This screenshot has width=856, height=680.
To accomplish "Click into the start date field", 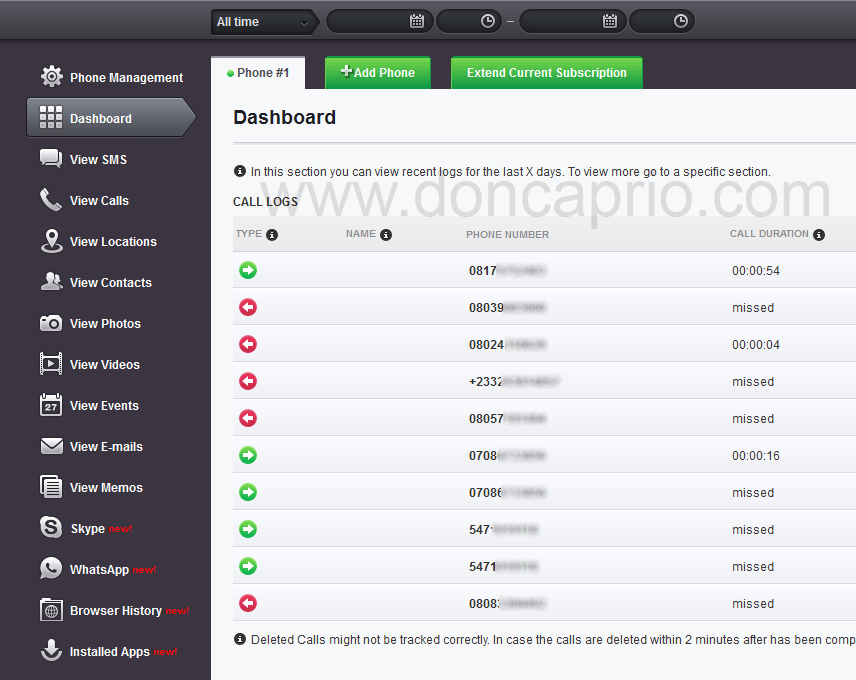I will click(x=380, y=21).
